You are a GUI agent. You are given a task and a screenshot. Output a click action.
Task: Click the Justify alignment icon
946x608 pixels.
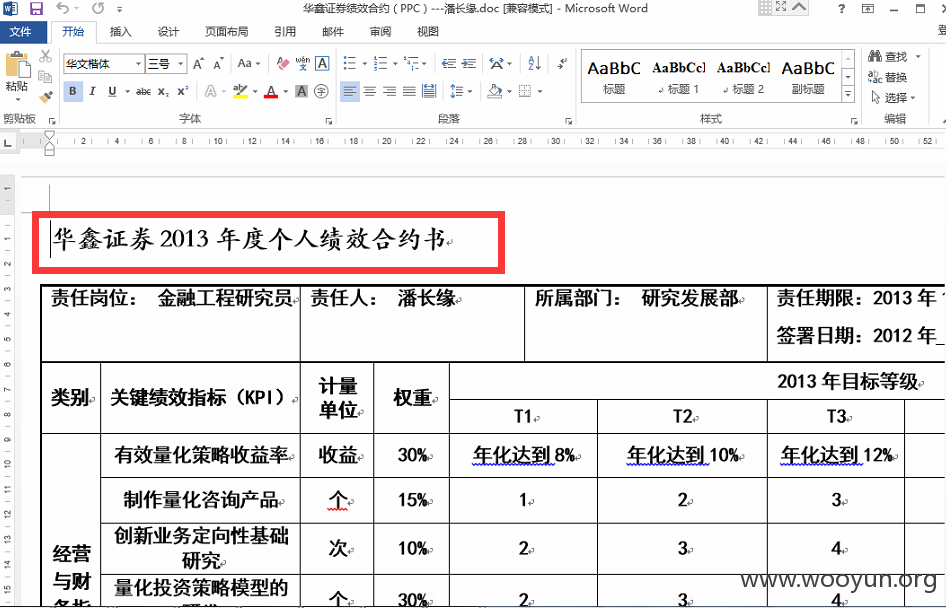[x=410, y=91]
